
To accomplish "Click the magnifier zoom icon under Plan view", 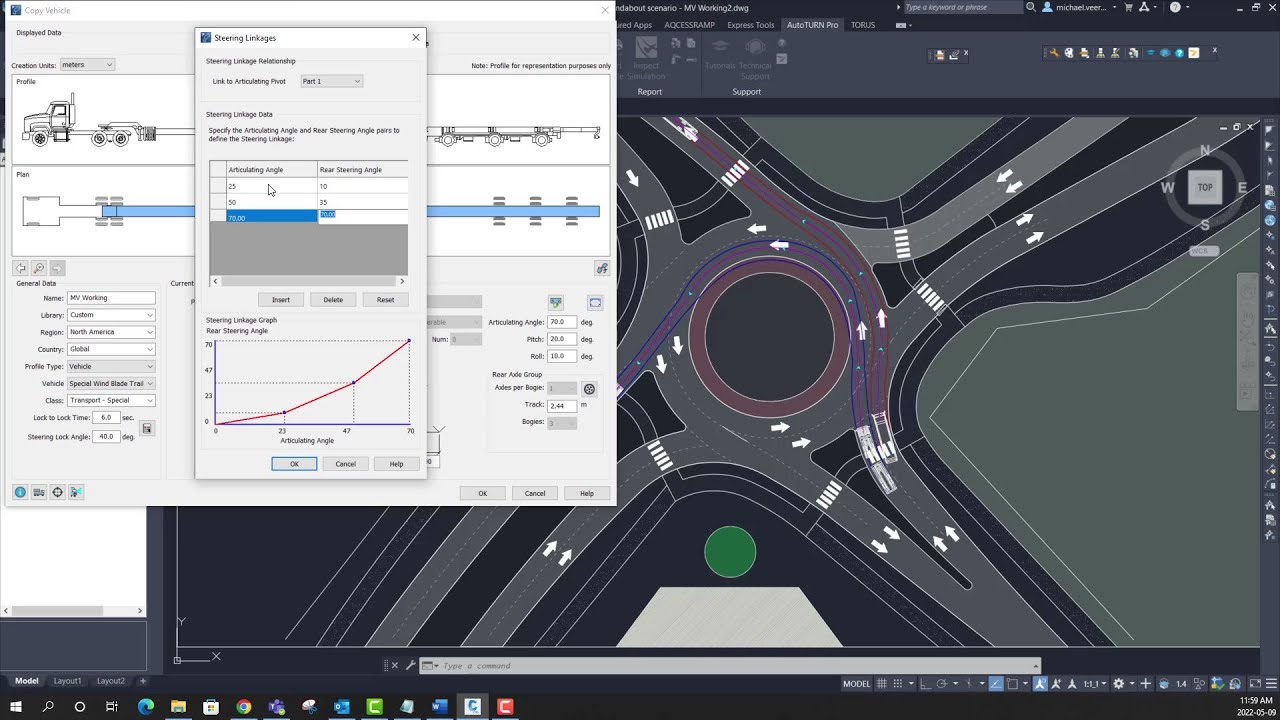I will [x=38, y=268].
